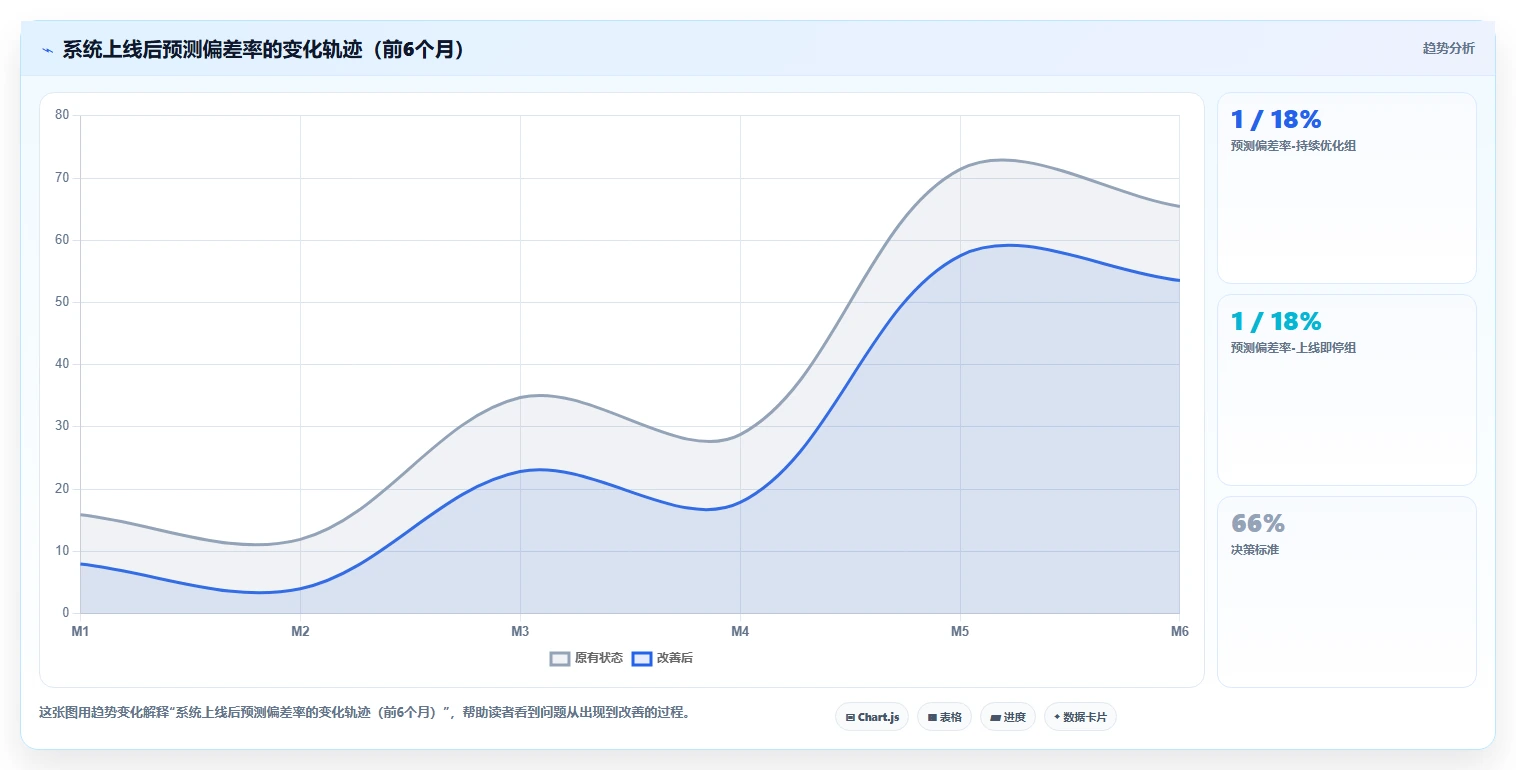Click the 66% 决策标准 card
The width and height of the screenshot is (1516, 770).
coord(1346,592)
